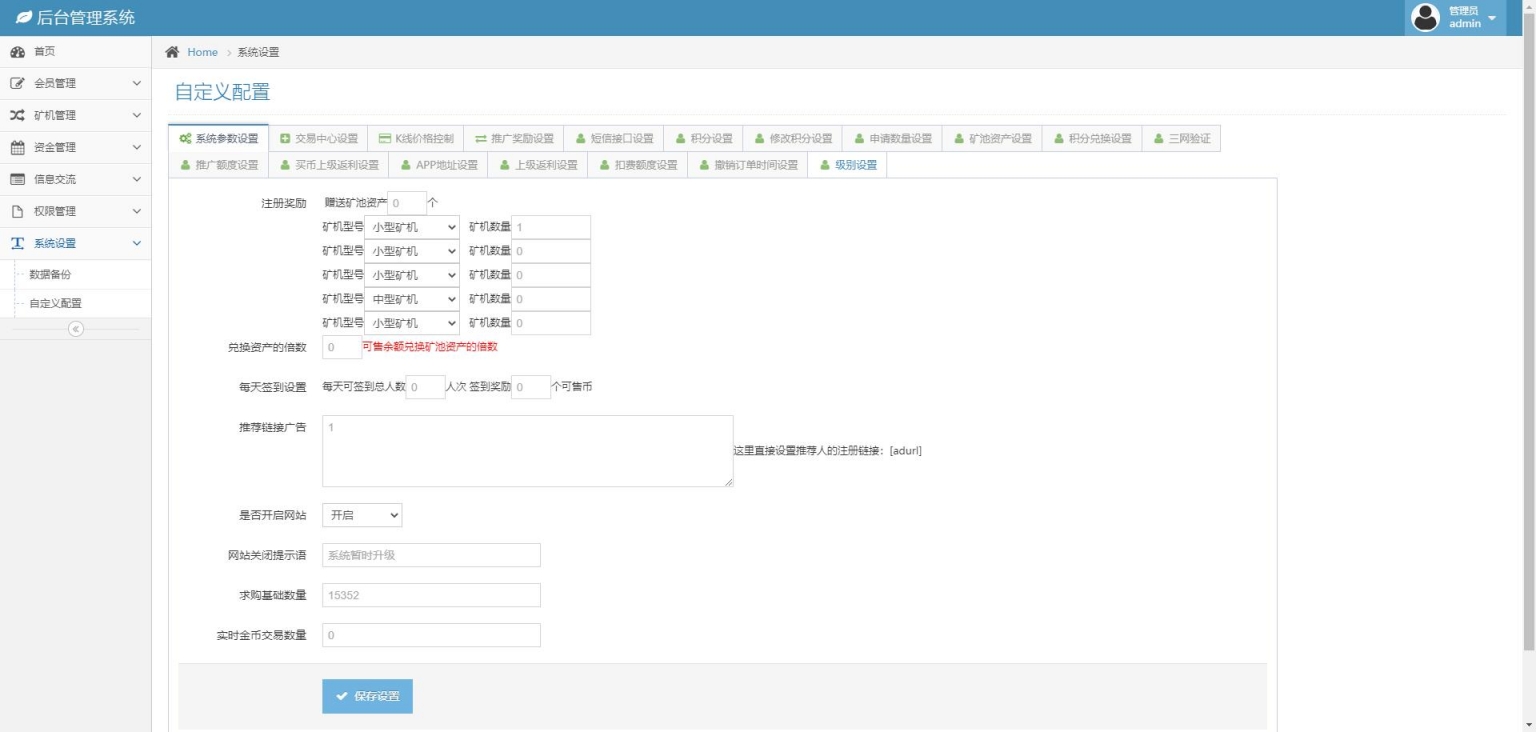Click the 权限管理 file icon
Viewport: 1536px width, 732px height.
pyautogui.click(x=17, y=212)
